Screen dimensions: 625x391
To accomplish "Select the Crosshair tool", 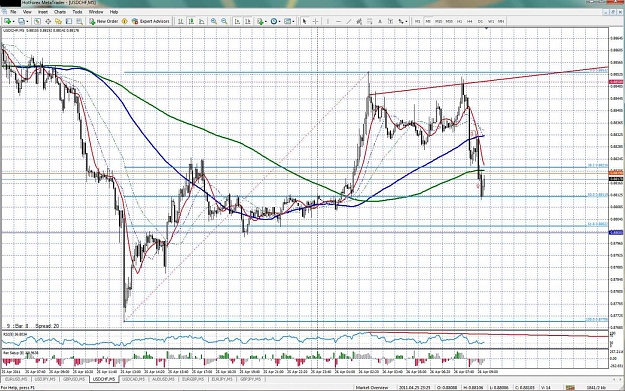I will coord(315,21).
